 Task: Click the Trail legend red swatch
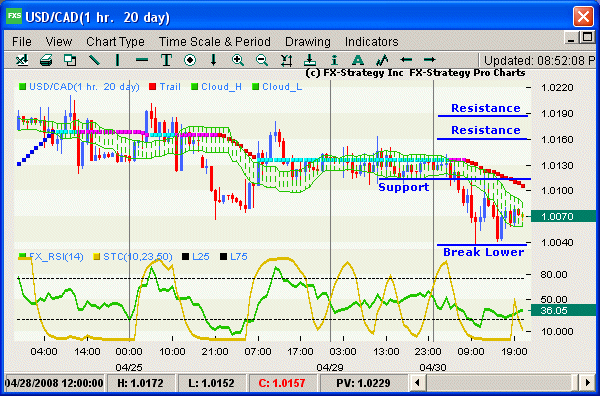tap(152, 87)
